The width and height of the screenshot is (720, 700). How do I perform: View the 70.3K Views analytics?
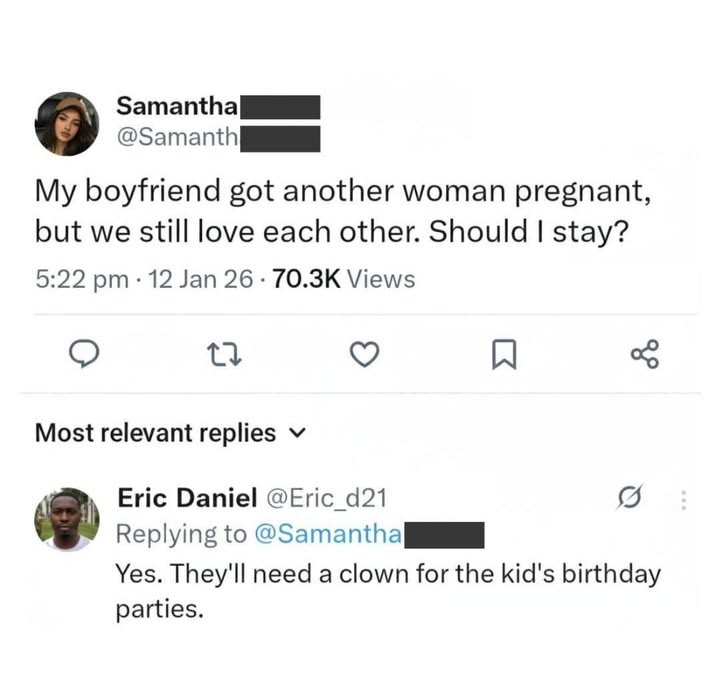coord(342,279)
